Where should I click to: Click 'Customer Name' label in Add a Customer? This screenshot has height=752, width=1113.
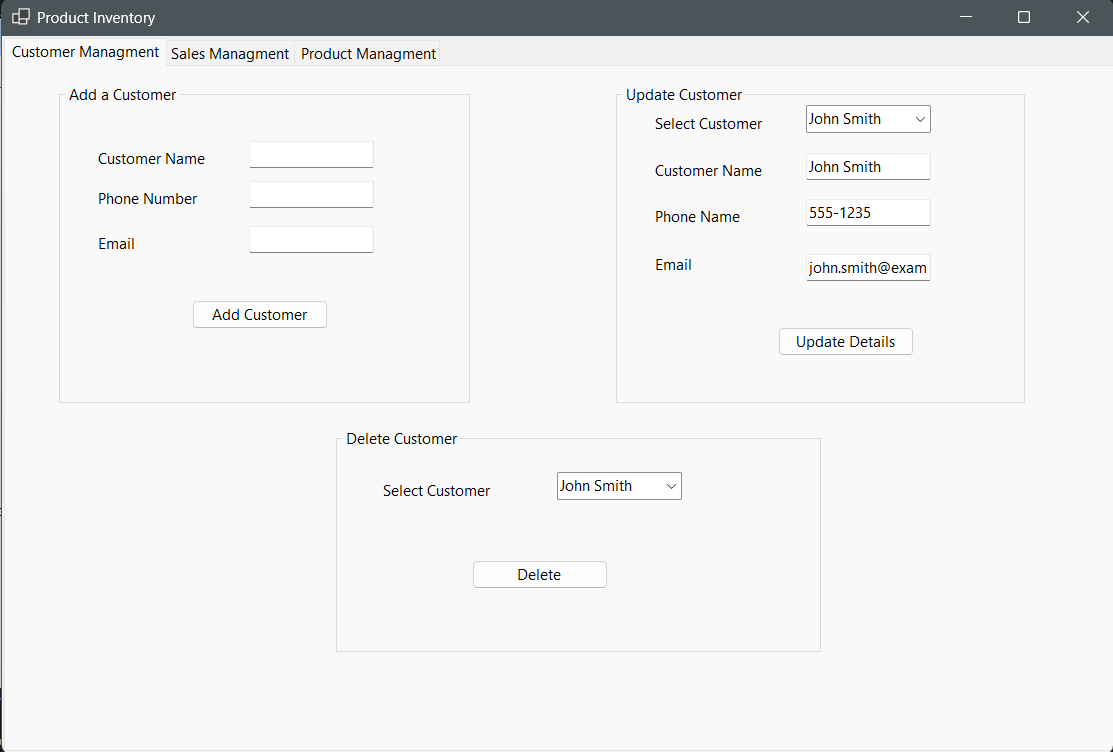tap(151, 159)
